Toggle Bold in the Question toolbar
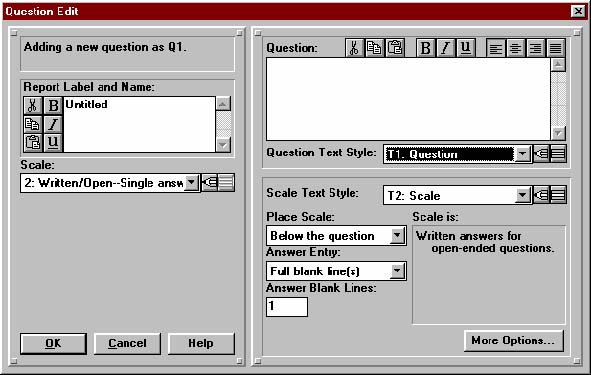 (426, 48)
